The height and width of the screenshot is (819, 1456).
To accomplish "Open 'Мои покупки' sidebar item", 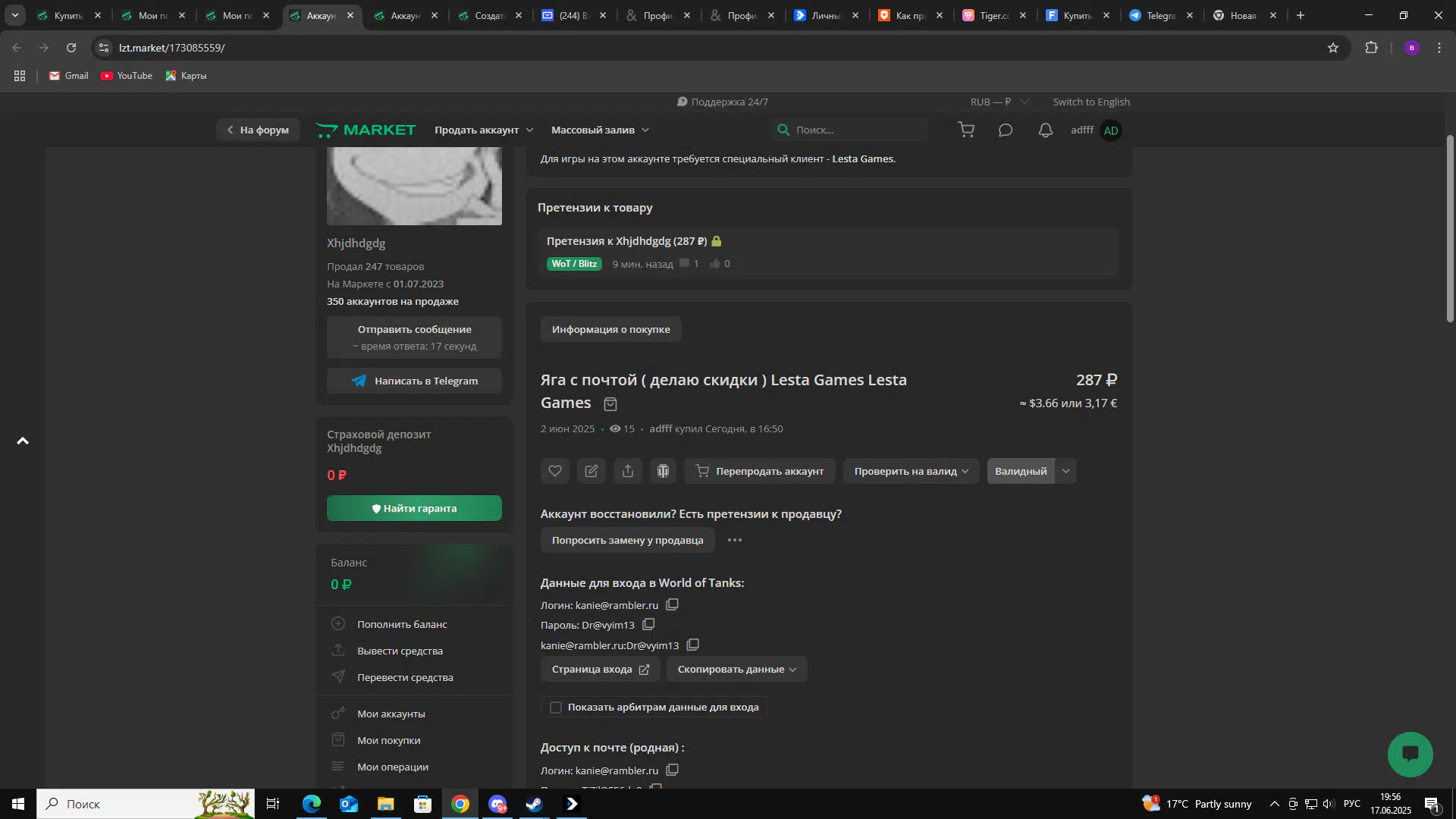I will pyautogui.click(x=388, y=740).
